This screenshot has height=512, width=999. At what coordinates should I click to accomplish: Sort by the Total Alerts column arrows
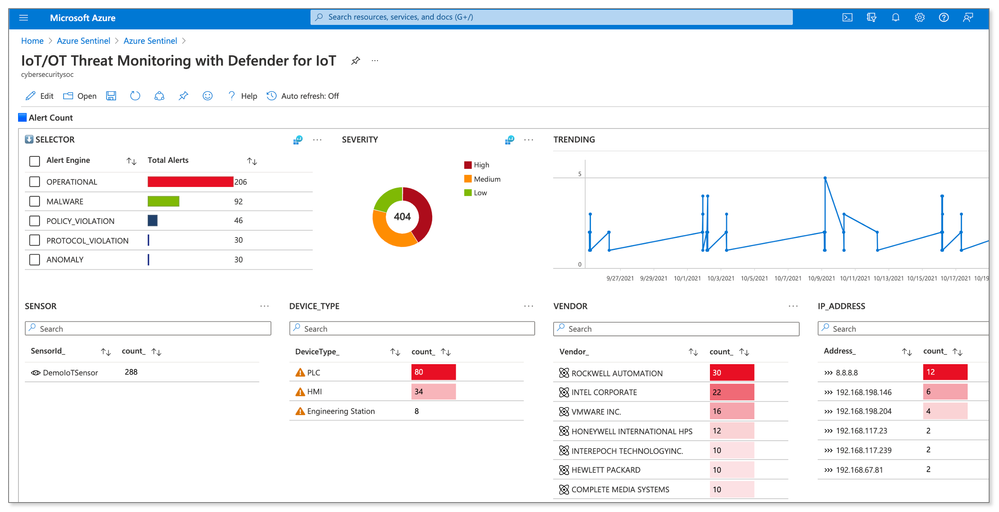tap(252, 161)
